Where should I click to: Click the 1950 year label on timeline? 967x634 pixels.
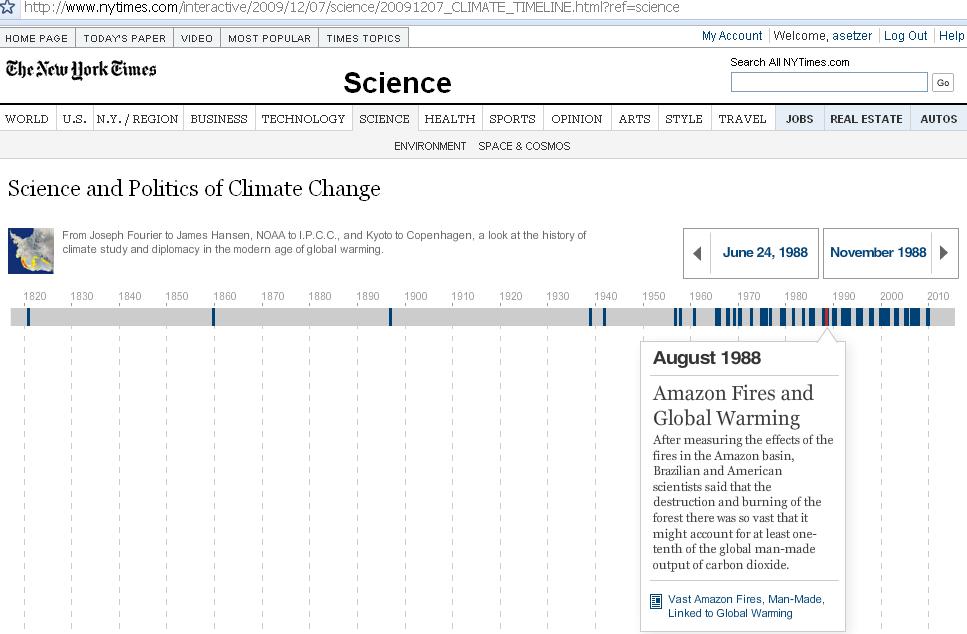(x=654, y=296)
